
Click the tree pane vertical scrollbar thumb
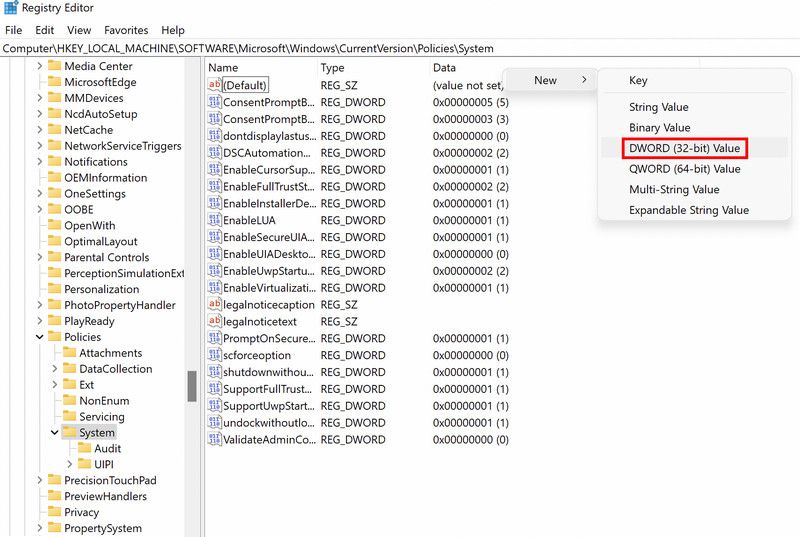point(191,386)
